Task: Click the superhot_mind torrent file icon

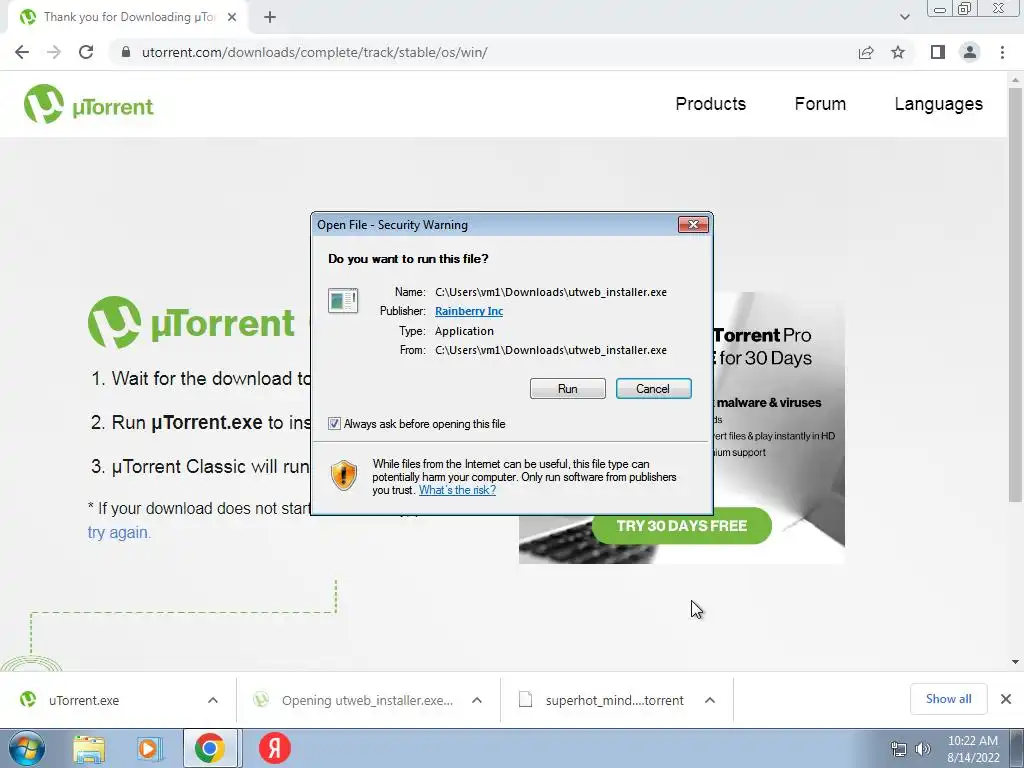Action: [x=526, y=699]
